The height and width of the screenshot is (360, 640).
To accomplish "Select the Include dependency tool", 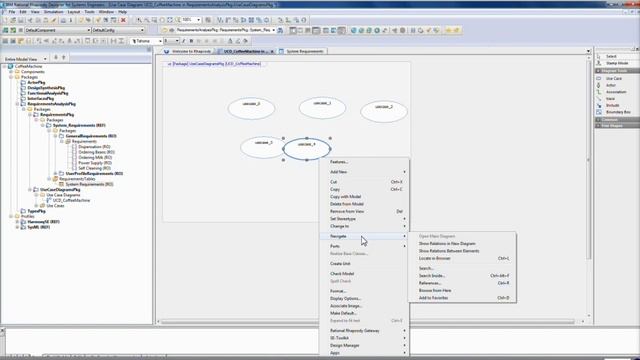I will tap(612, 105).
